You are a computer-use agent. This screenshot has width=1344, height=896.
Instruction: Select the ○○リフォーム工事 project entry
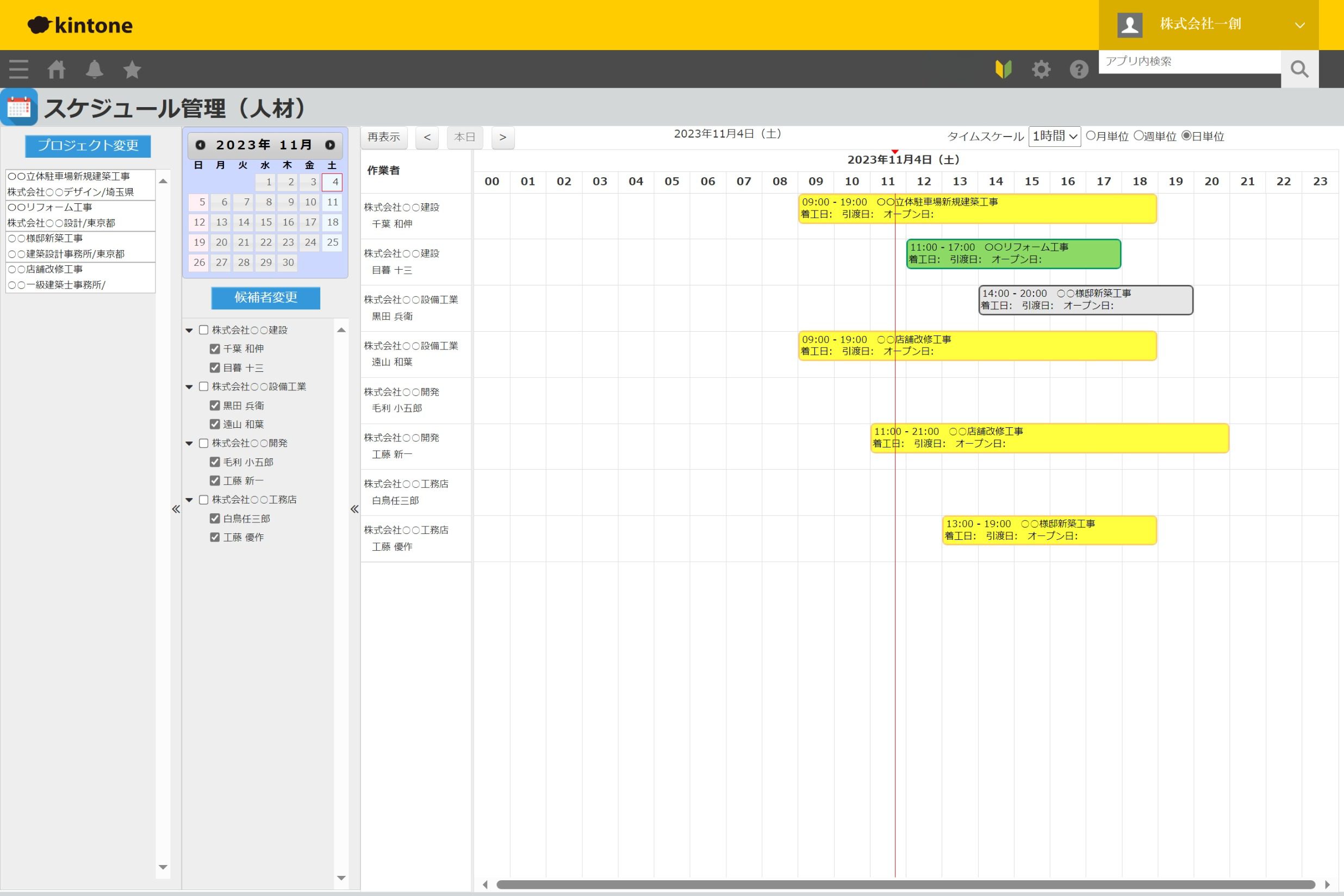click(x=80, y=215)
